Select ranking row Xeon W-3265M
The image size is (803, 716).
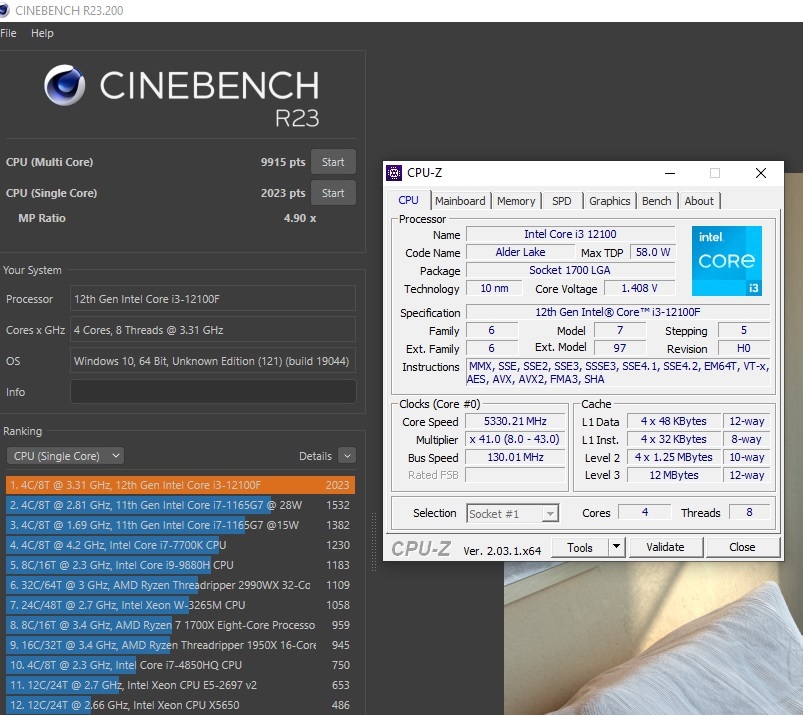click(x=180, y=605)
